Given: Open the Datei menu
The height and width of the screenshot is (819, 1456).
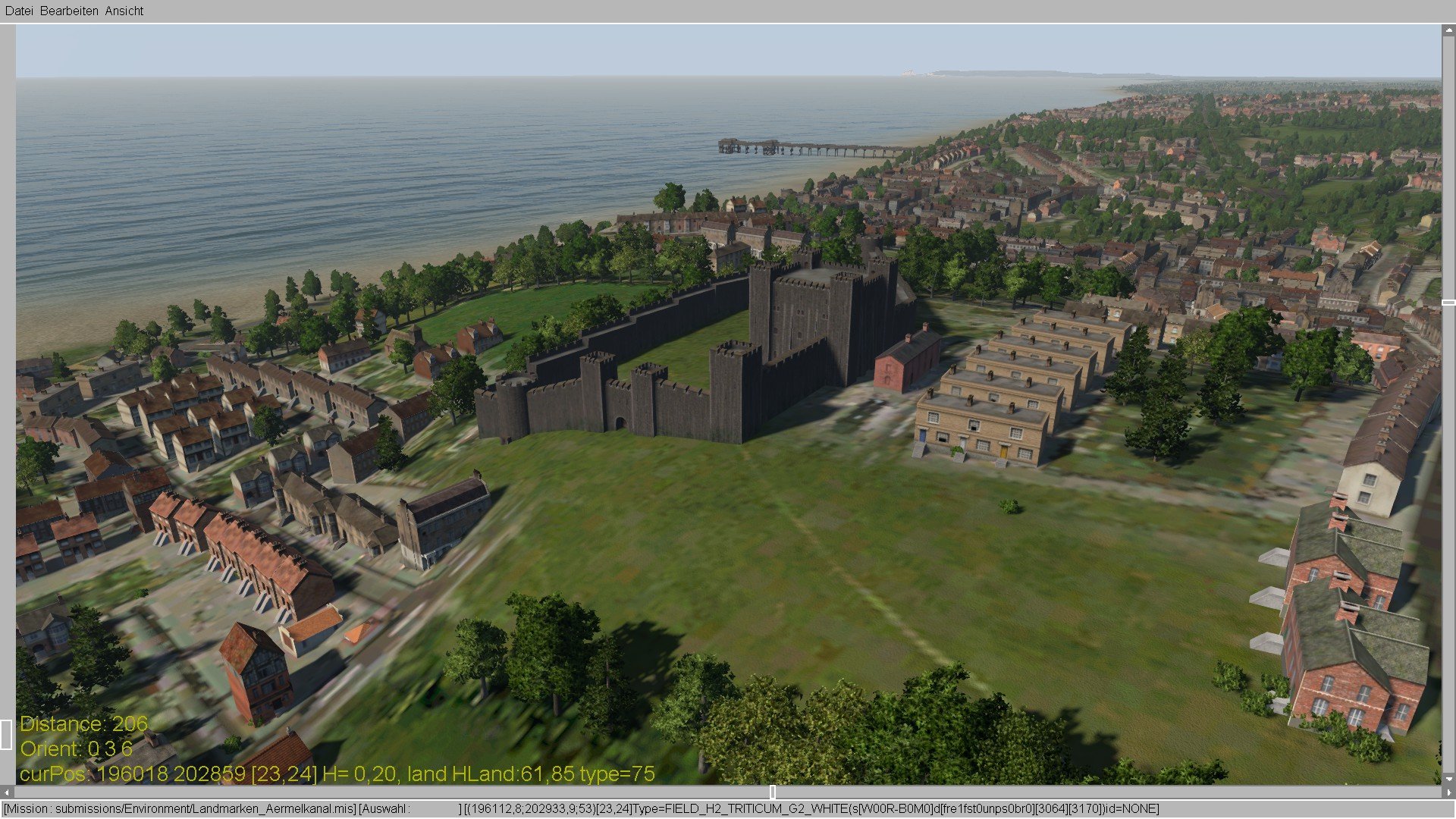Looking at the screenshot, I should [x=19, y=11].
